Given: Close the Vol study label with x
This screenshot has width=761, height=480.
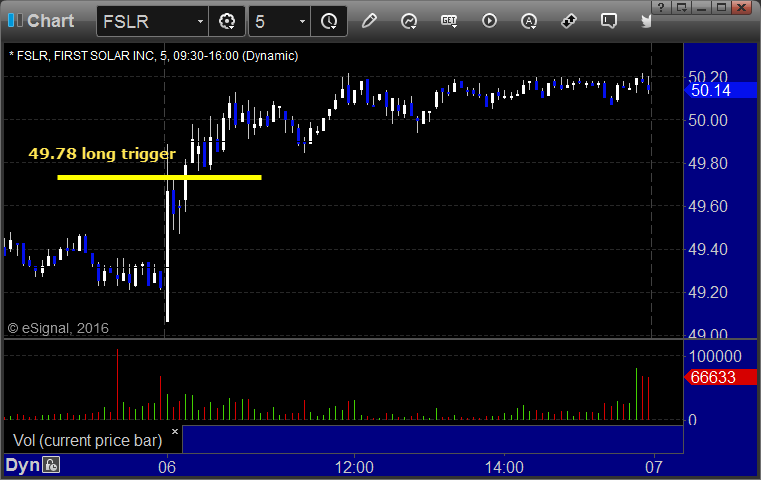Looking at the screenshot, I should pos(175,431).
